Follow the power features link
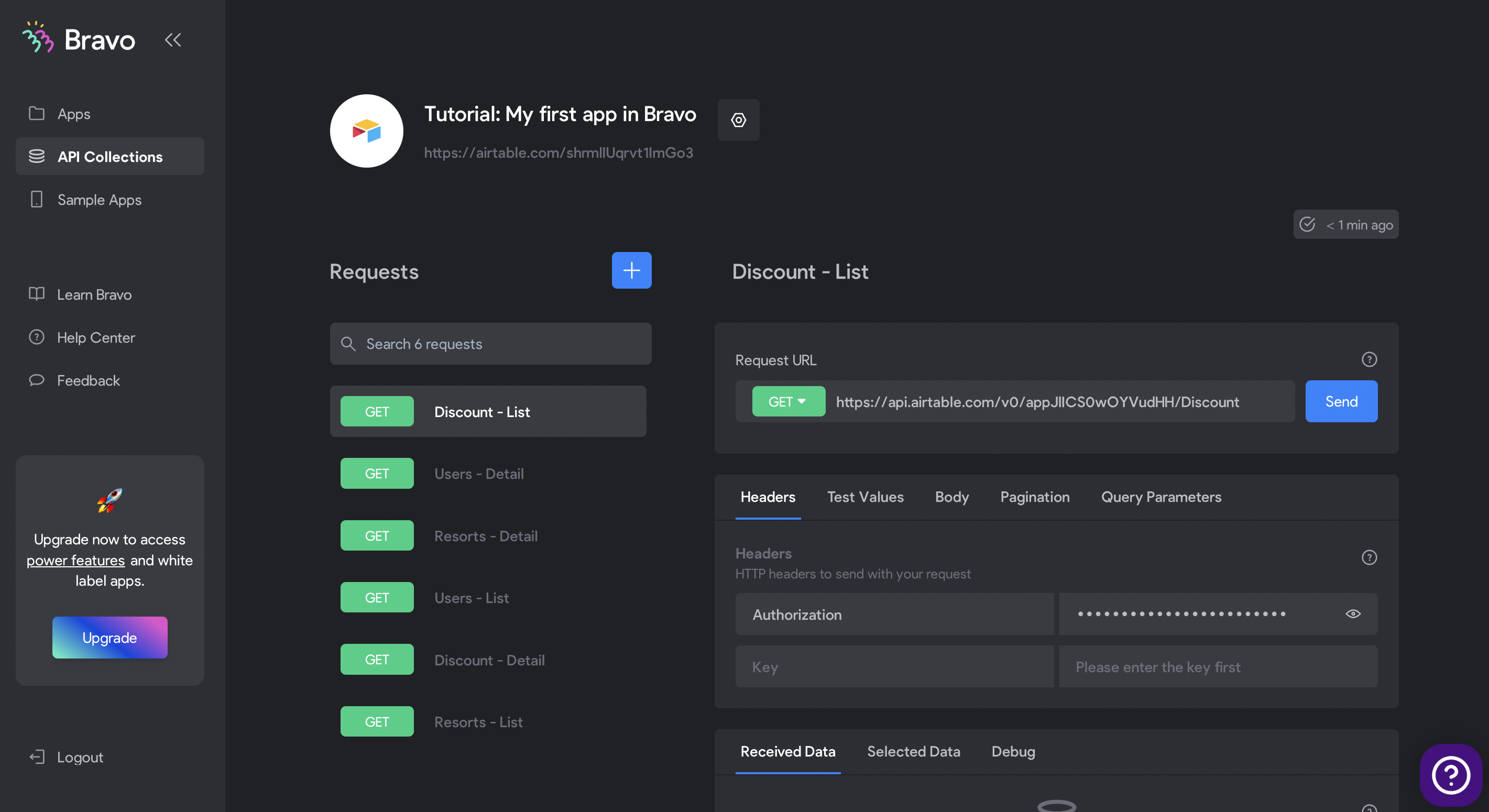Image resolution: width=1489 pixels, height=812 pixels. click(76, 560)
